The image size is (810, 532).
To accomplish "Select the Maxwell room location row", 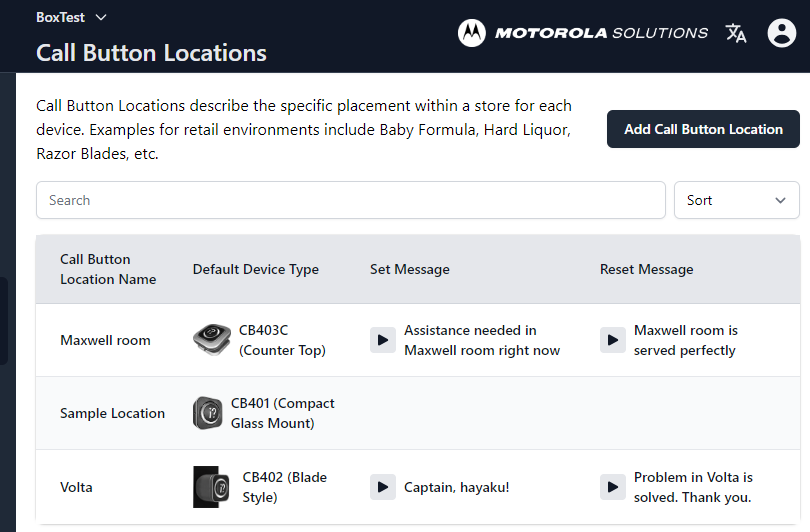I will [x=105, y=340].
